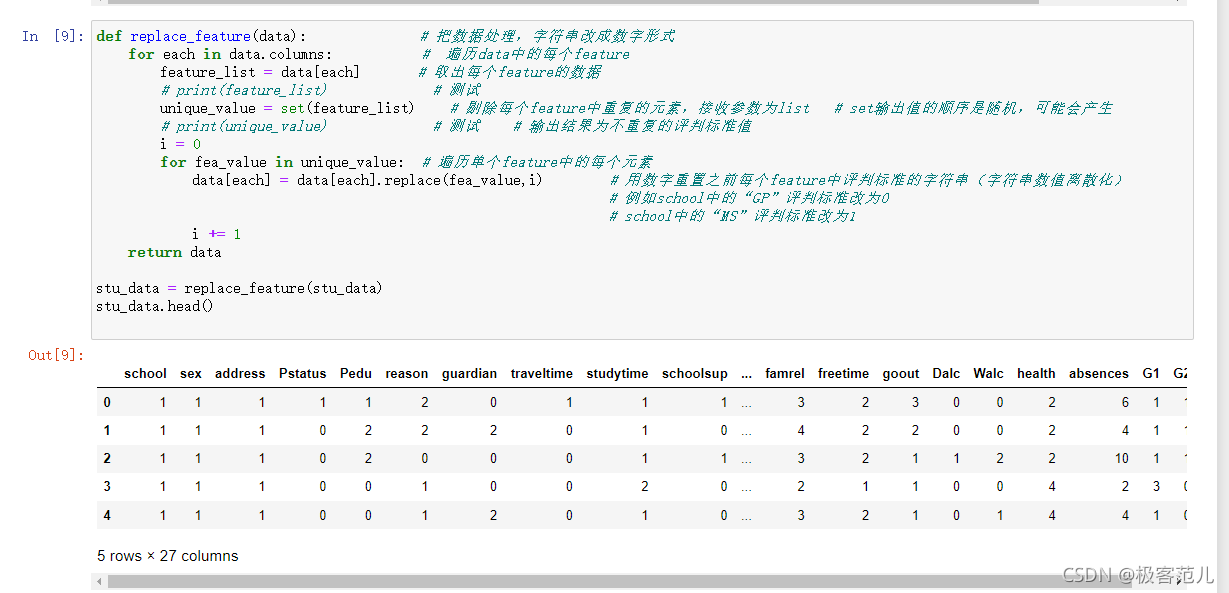Screen dimensions: 1229x593
Task: Click the output scrollbar left arrow
Action: [99, 581]
